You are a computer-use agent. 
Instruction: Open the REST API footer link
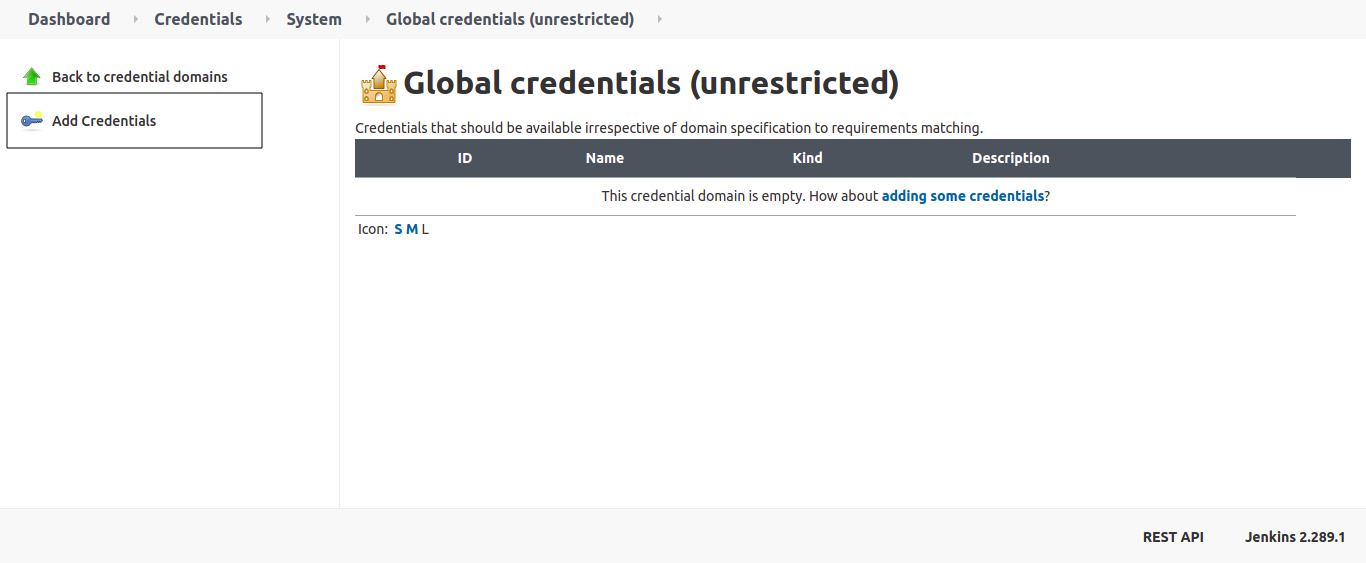1173,537
